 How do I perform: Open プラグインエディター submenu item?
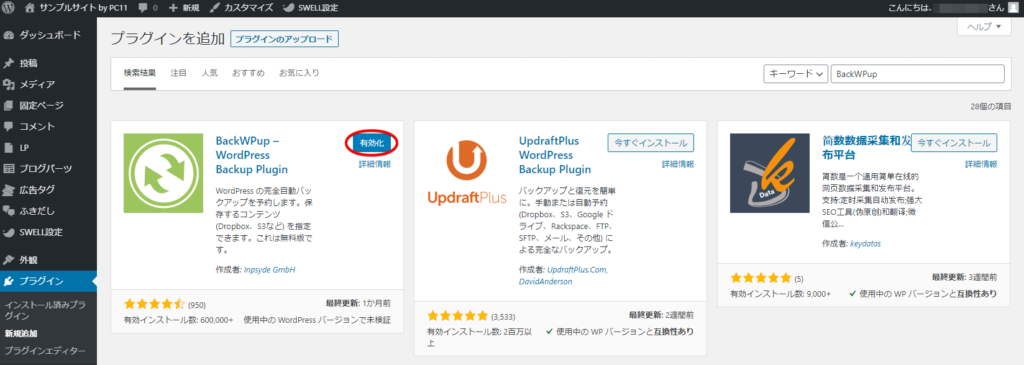click(x=45, y=351)
